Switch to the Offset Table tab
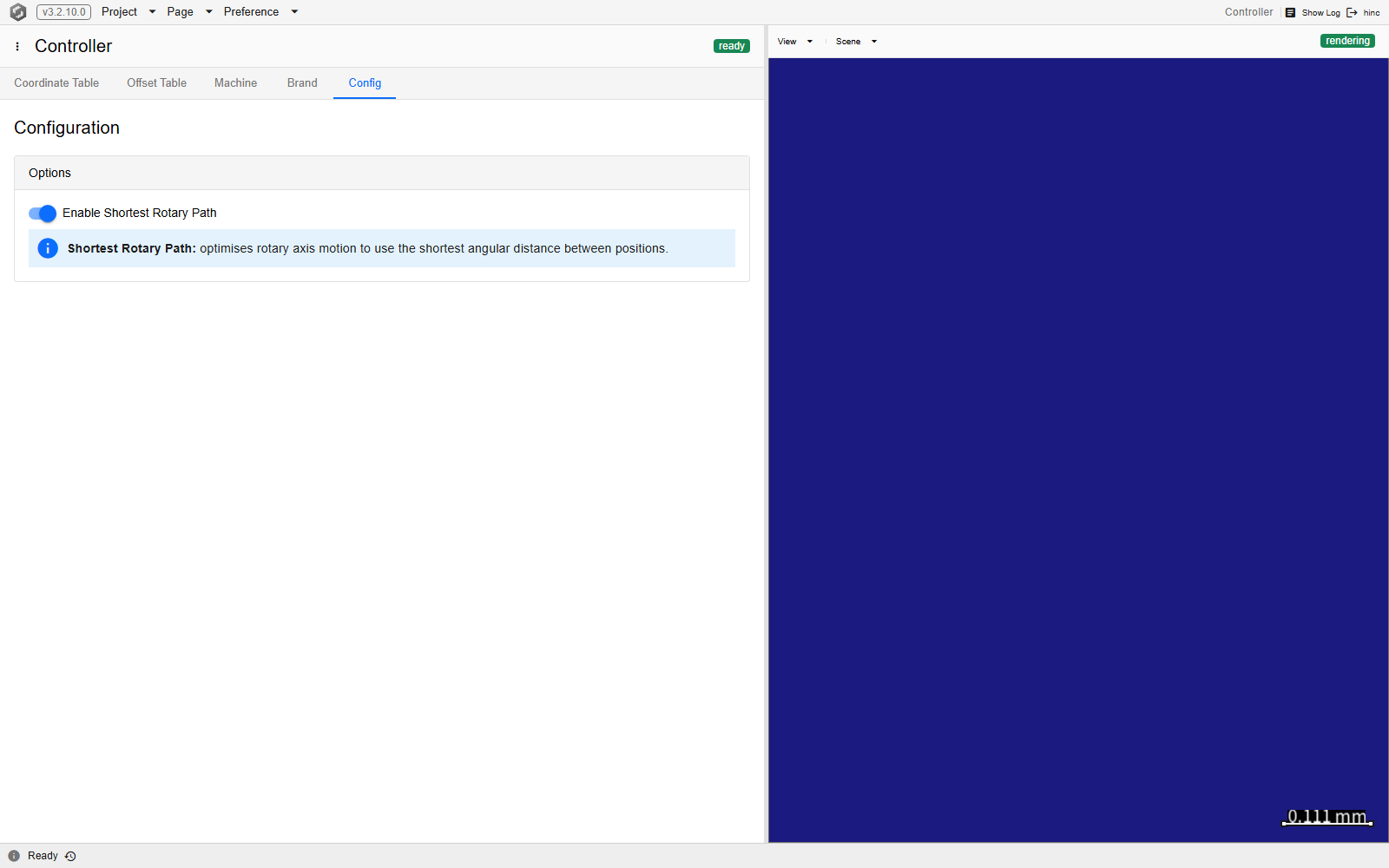 (156, 83)
